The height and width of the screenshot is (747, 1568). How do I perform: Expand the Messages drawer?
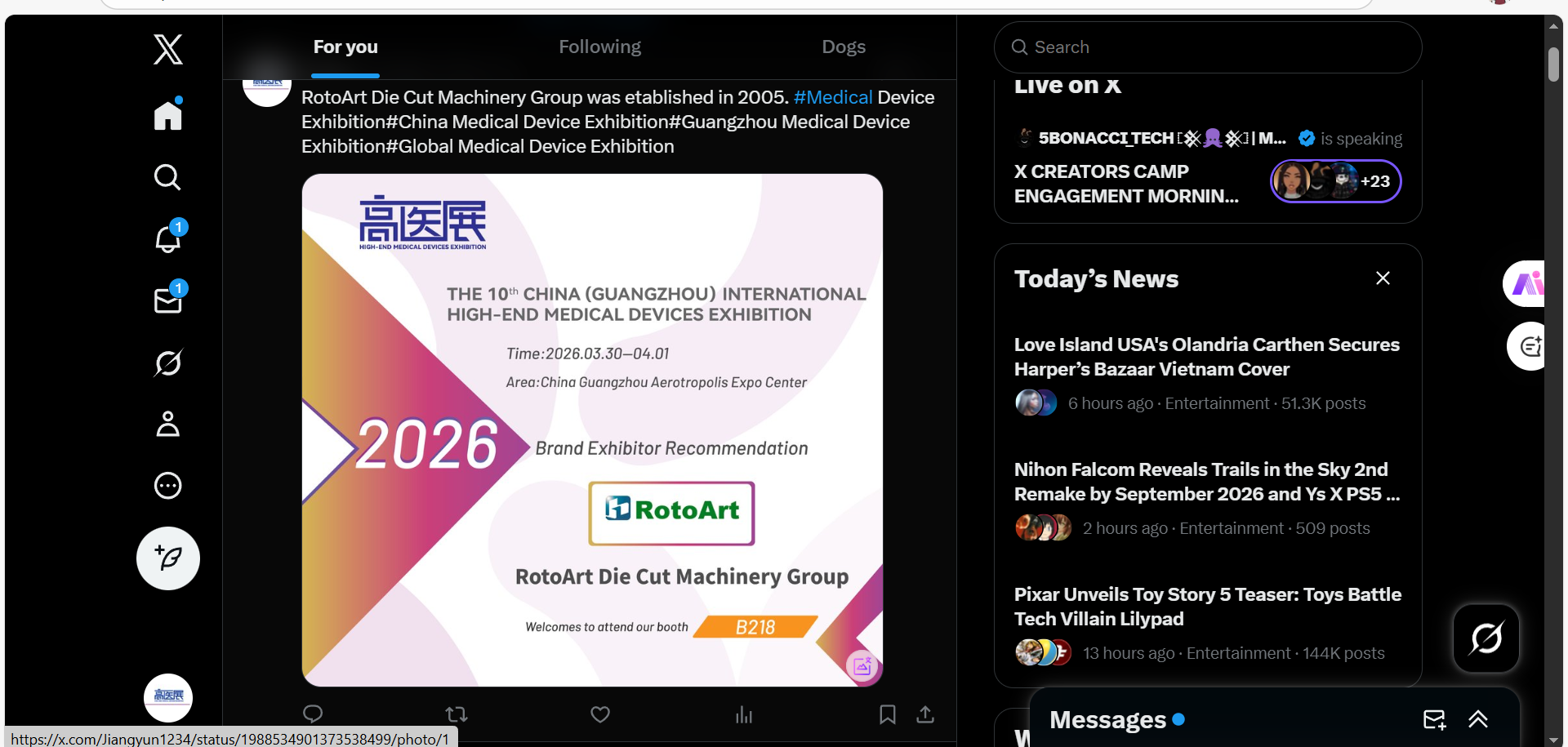pos(1477,719)
